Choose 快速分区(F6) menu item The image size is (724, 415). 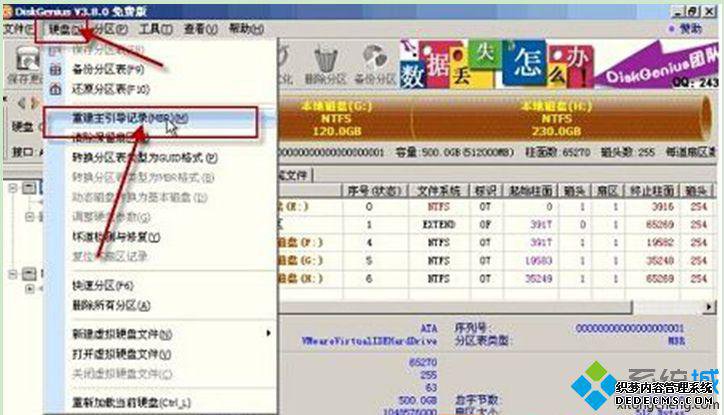click(x=103, y=286)
